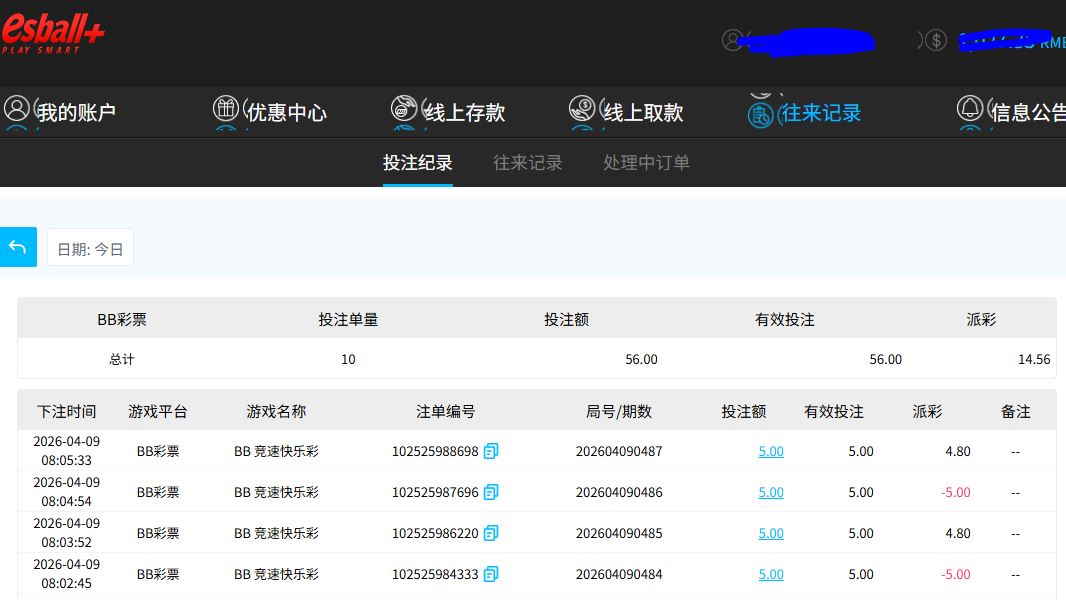
Task: Copy order number 102525984333
Action: [489, 574]
